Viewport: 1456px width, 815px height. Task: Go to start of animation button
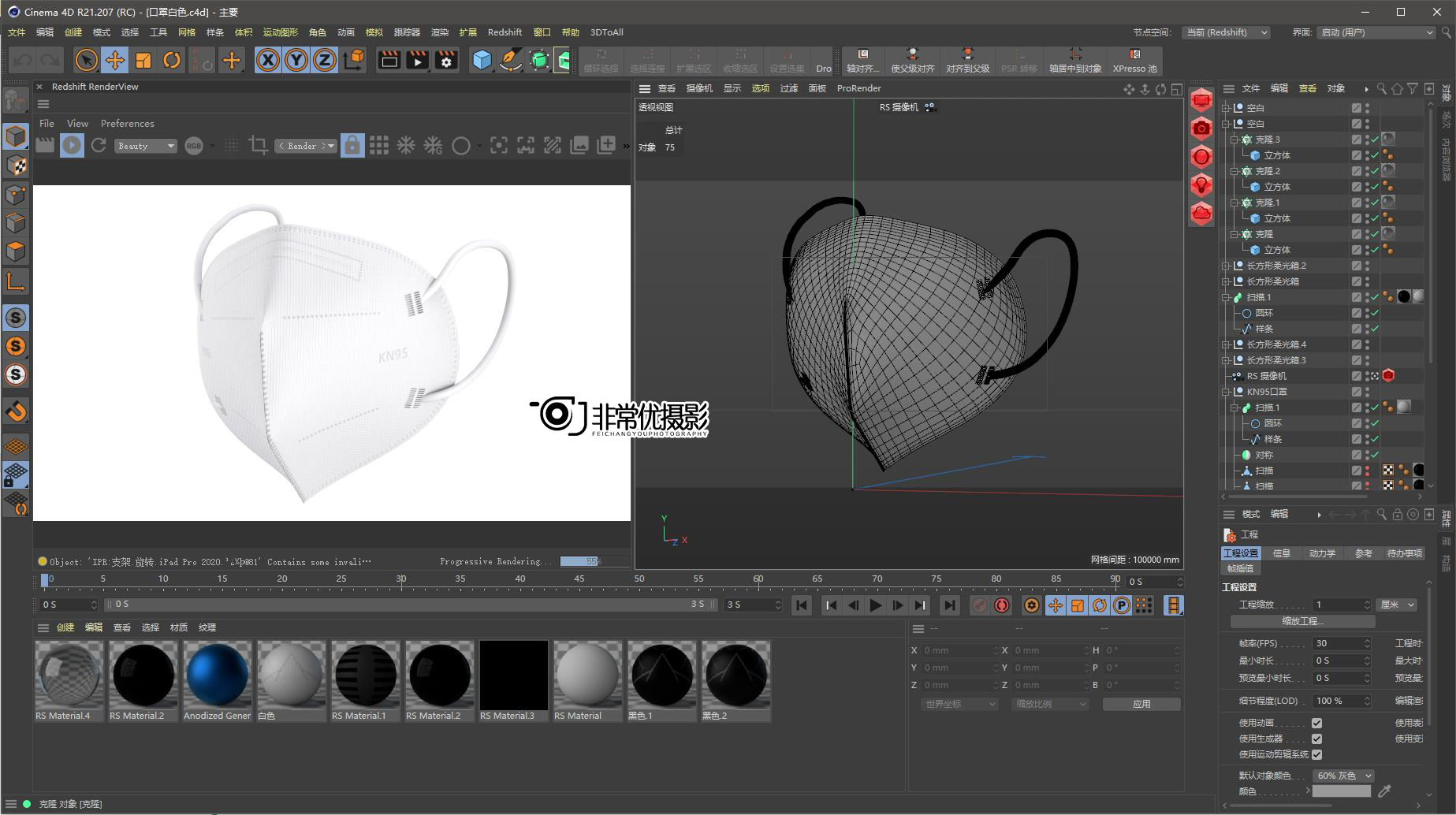click(x=802, y=605)
